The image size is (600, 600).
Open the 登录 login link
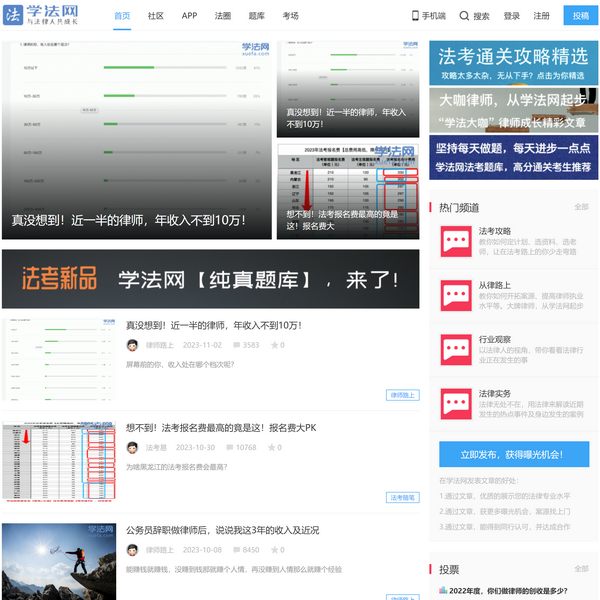tap(512, 16)
